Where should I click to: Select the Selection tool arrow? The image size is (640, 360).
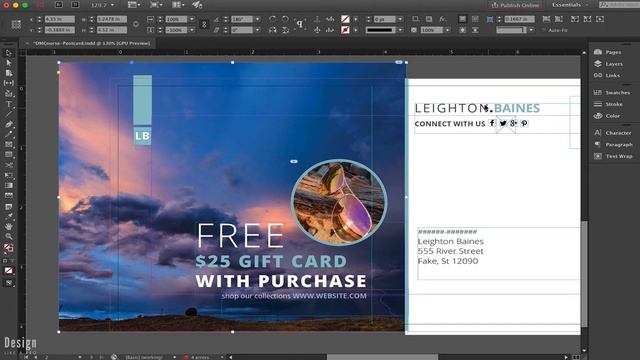pos(9,53)
